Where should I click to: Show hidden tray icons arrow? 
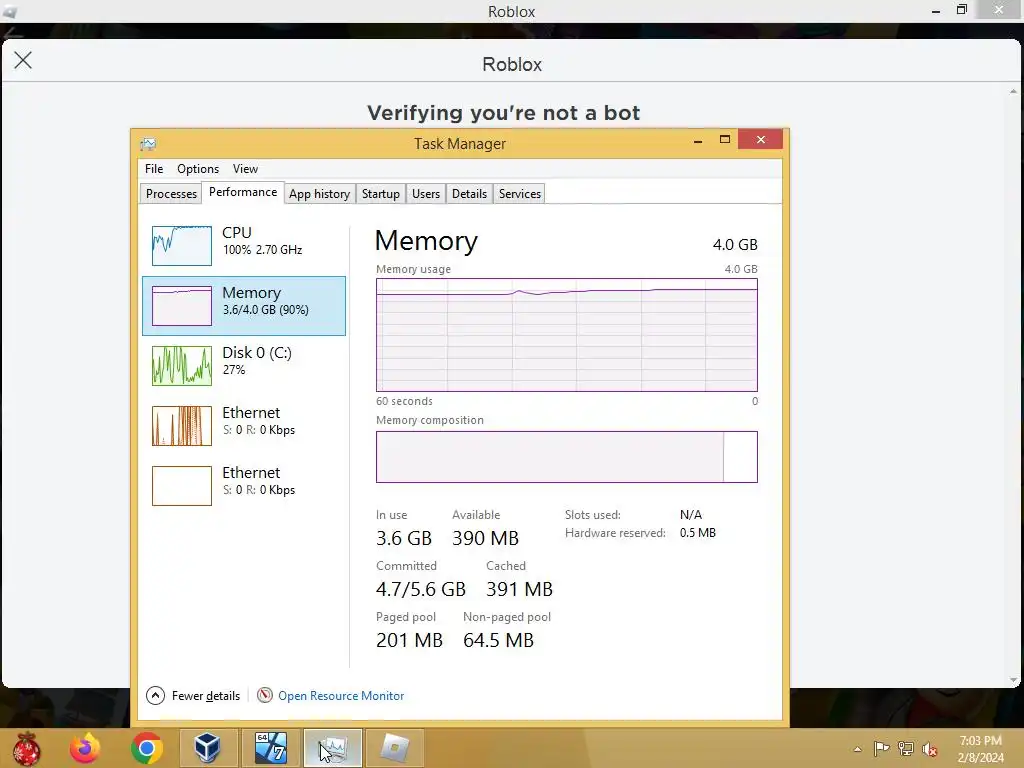click(857, 749)
